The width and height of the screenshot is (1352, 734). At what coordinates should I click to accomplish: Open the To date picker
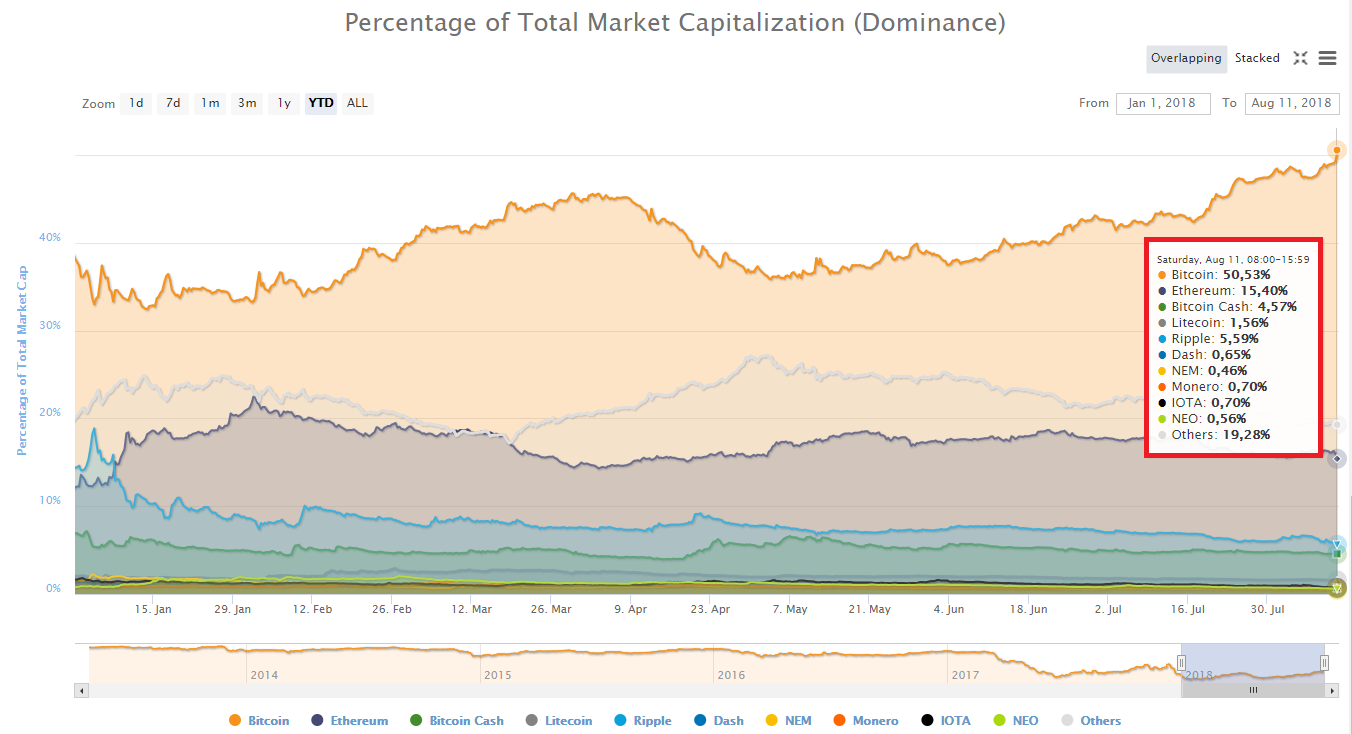[1292, 103]
